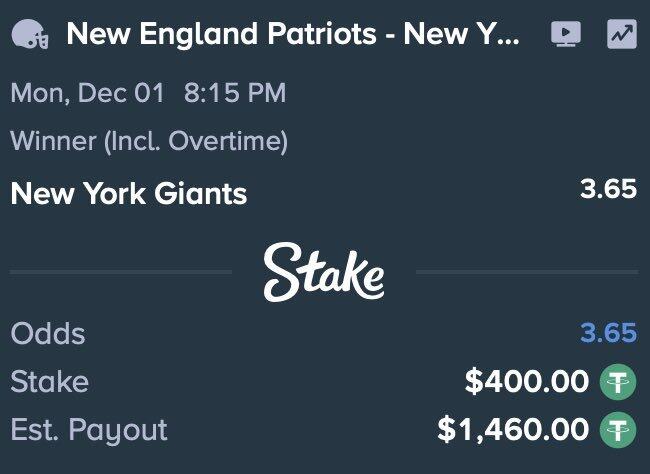The width and height of the screenshot is (650, 474).
Task: Open the New England Patriots match title
Action: (292, 37)
